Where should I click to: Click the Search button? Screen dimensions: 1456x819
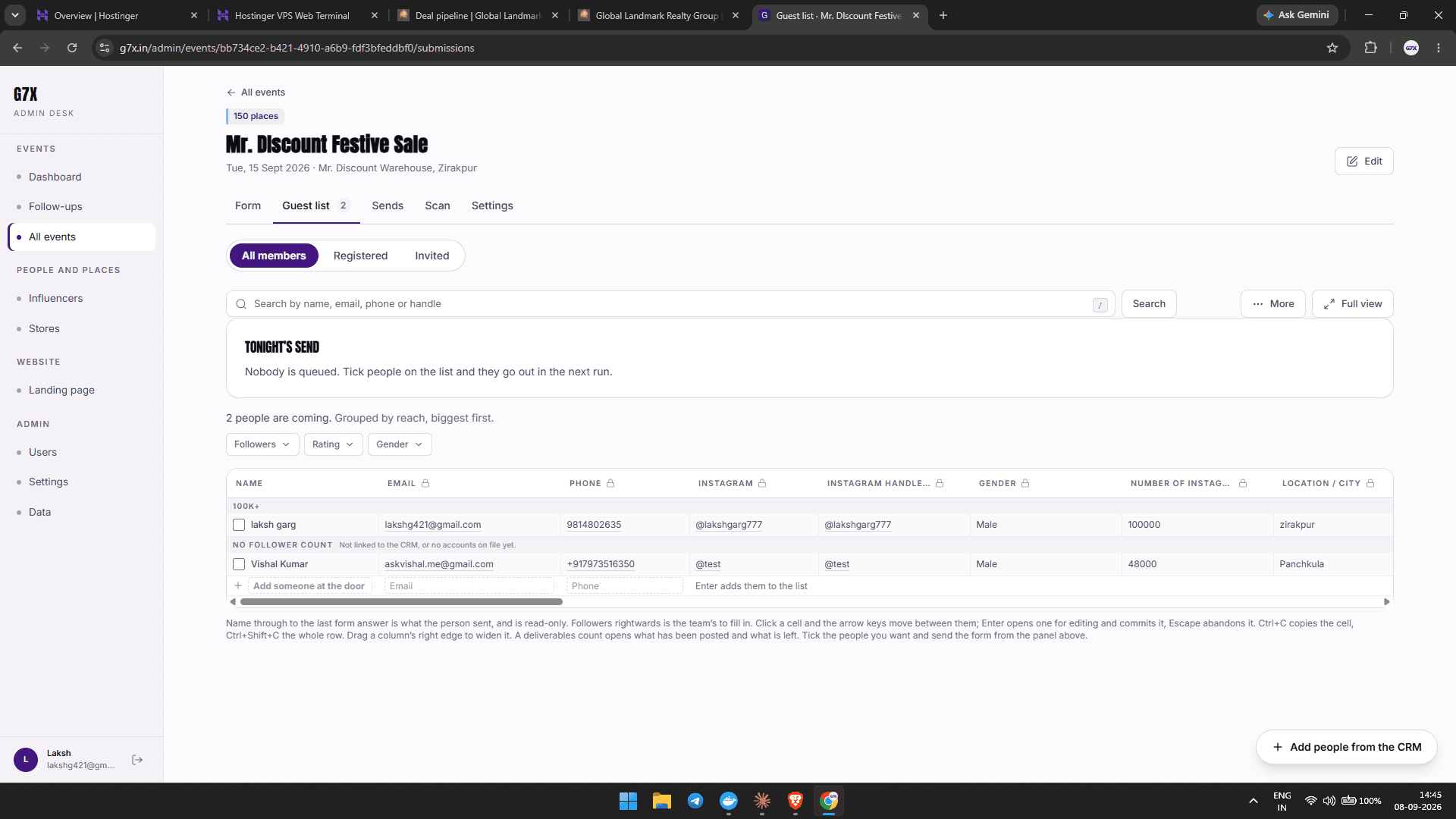point(1149,304)
